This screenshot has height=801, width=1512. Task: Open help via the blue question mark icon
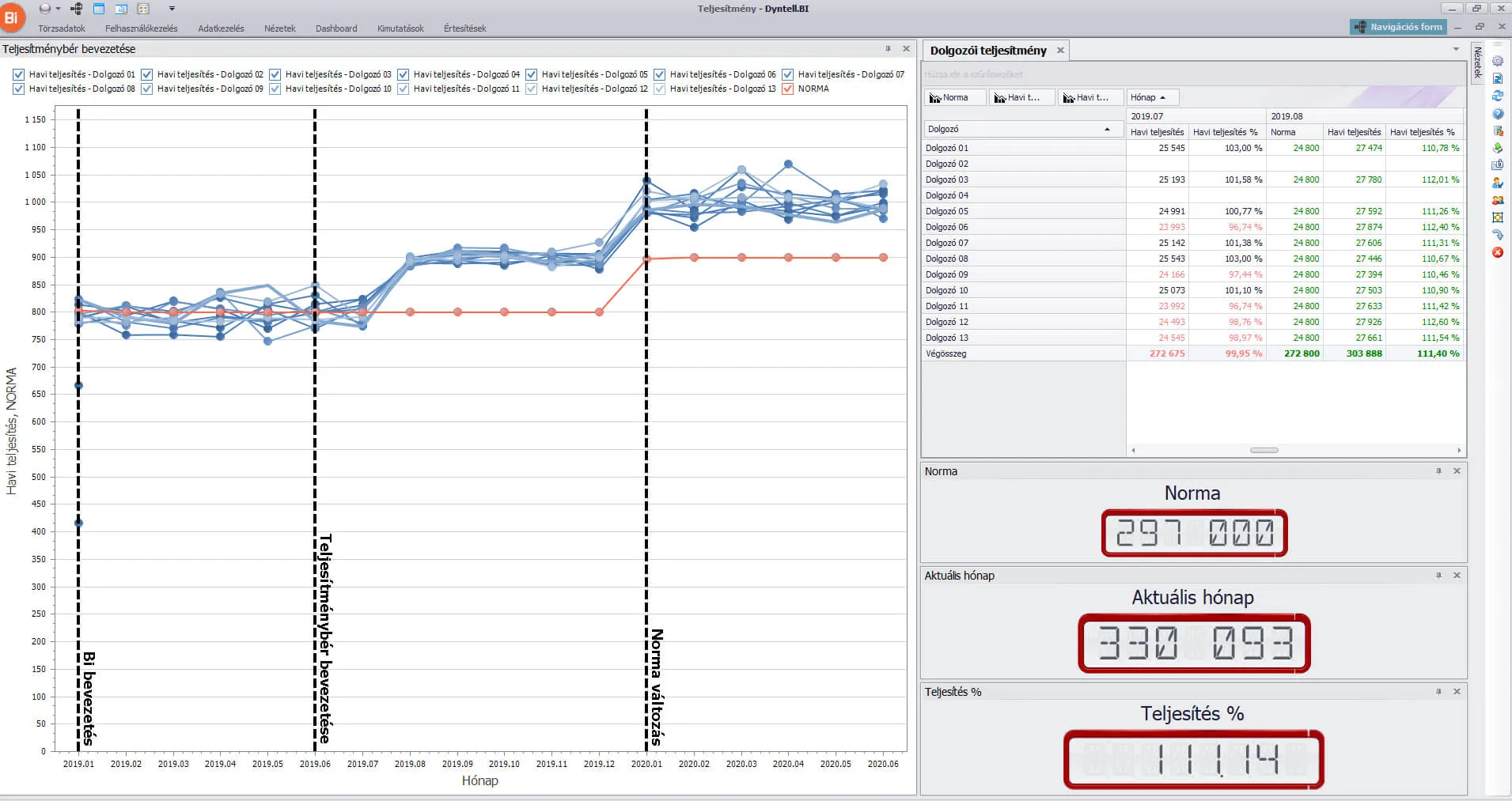tap(1497, 114)
